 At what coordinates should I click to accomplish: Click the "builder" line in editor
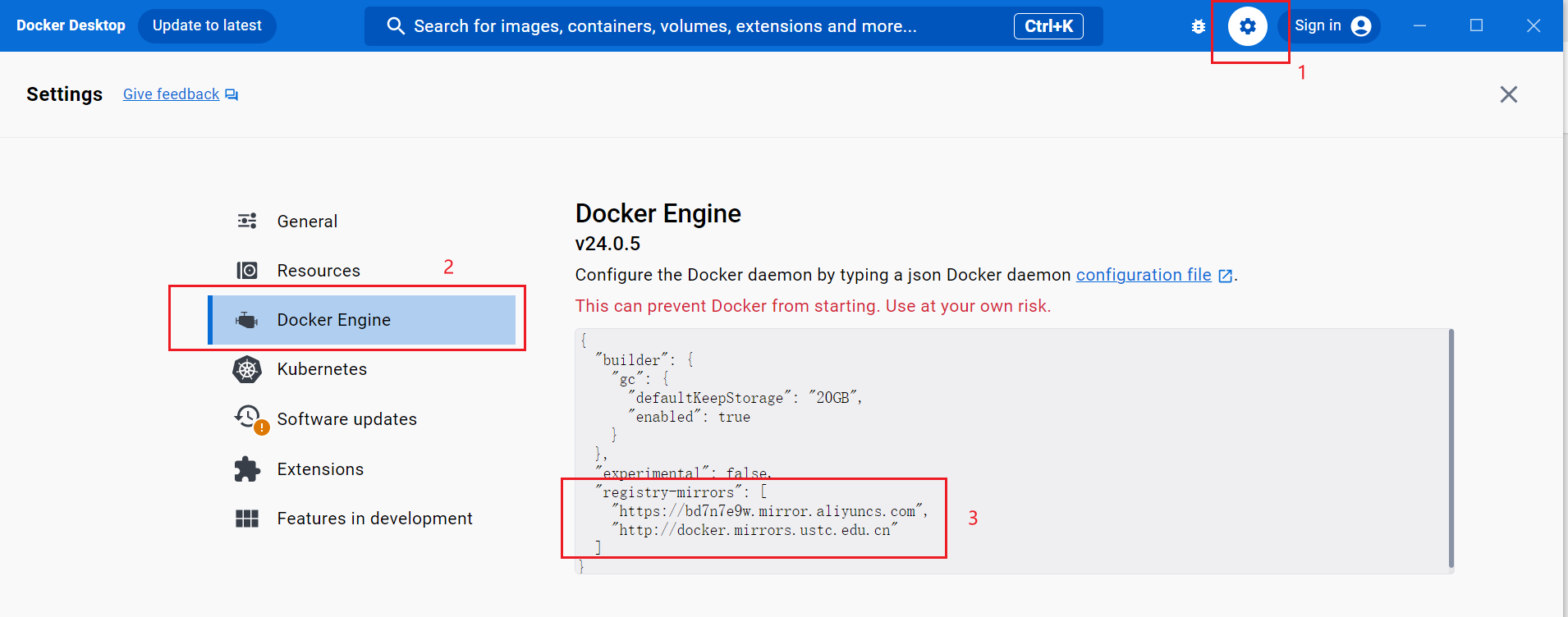pyautogui.click(x=644, y=360)
